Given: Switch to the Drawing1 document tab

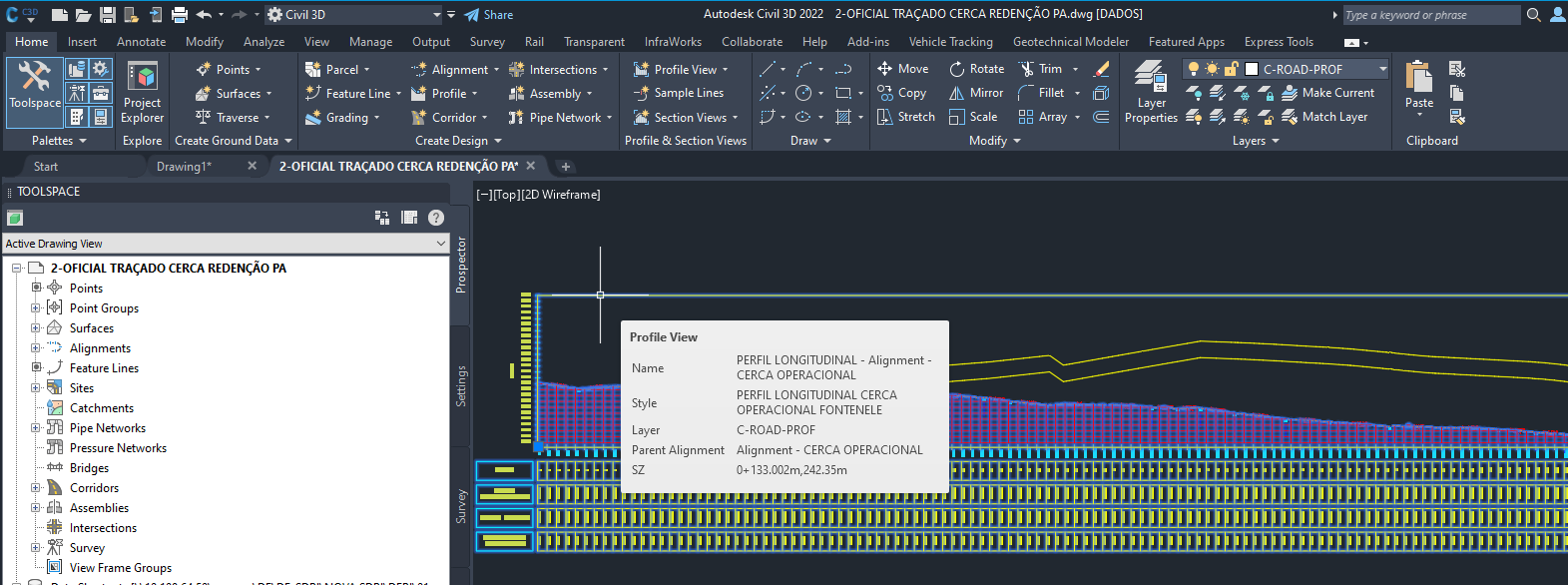Looking at the screenshot, I should [185, 167].
